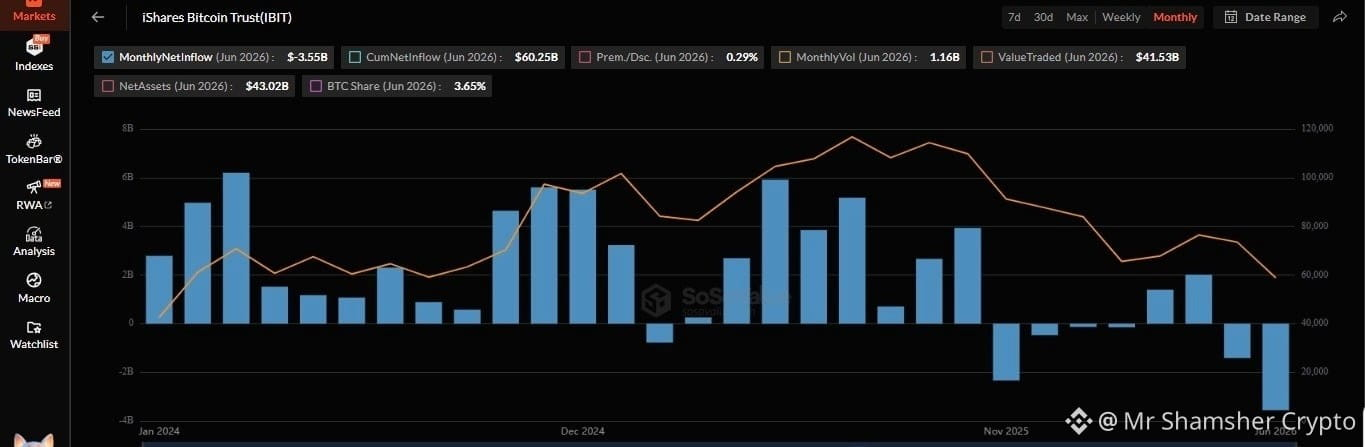Enable the Prem./Dsc. series checkbox
This screenshot has width=1365, height=447.
585,57
